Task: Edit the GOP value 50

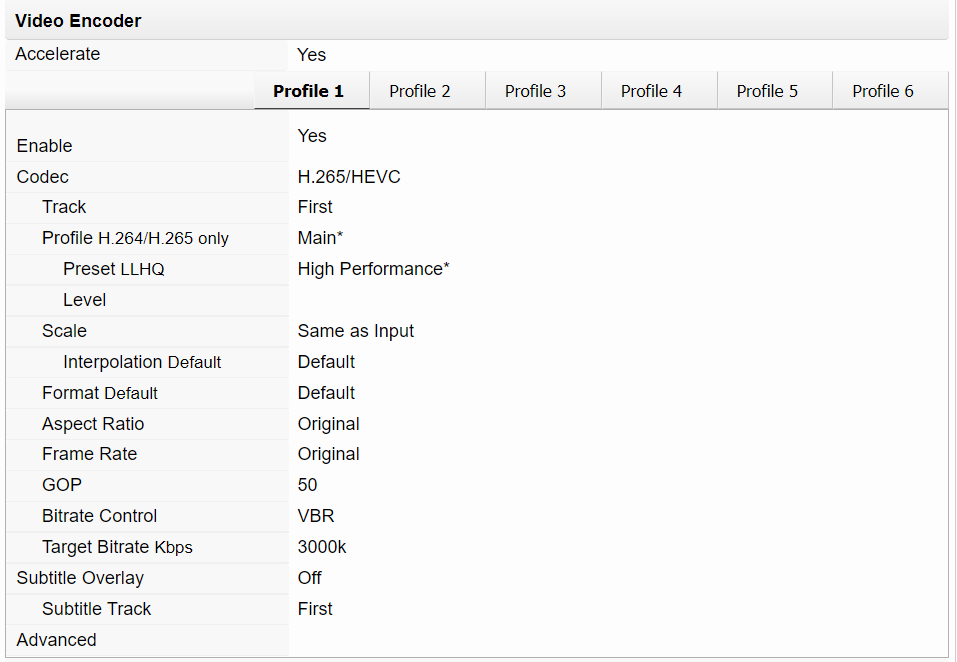Action: [307, 485]
